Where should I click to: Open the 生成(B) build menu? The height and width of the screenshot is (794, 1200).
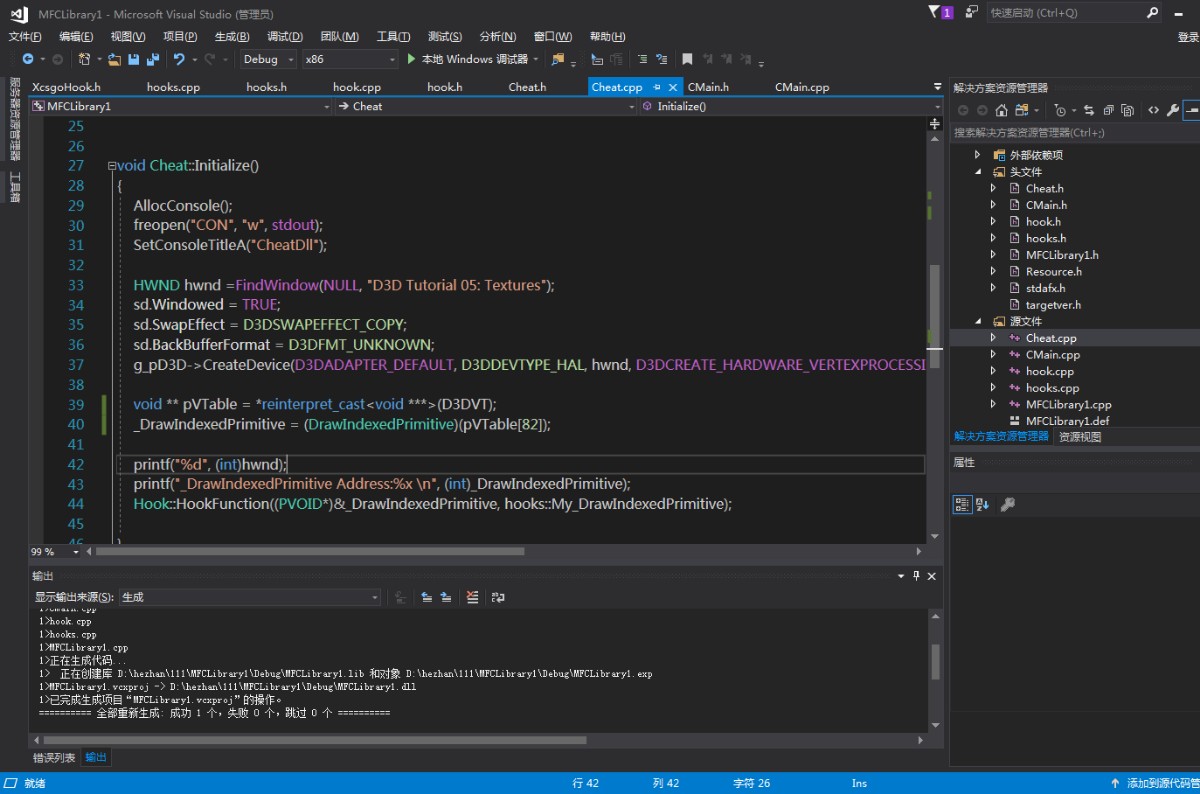coord(232,37)
